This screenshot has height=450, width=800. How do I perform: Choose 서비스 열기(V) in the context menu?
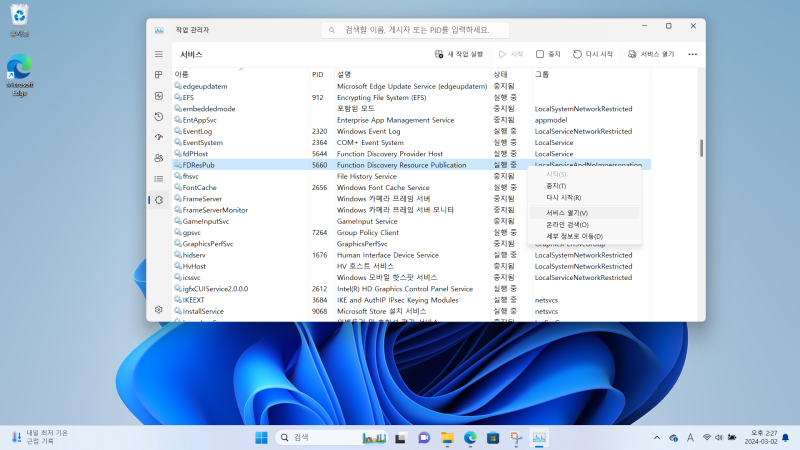(585, 213)
